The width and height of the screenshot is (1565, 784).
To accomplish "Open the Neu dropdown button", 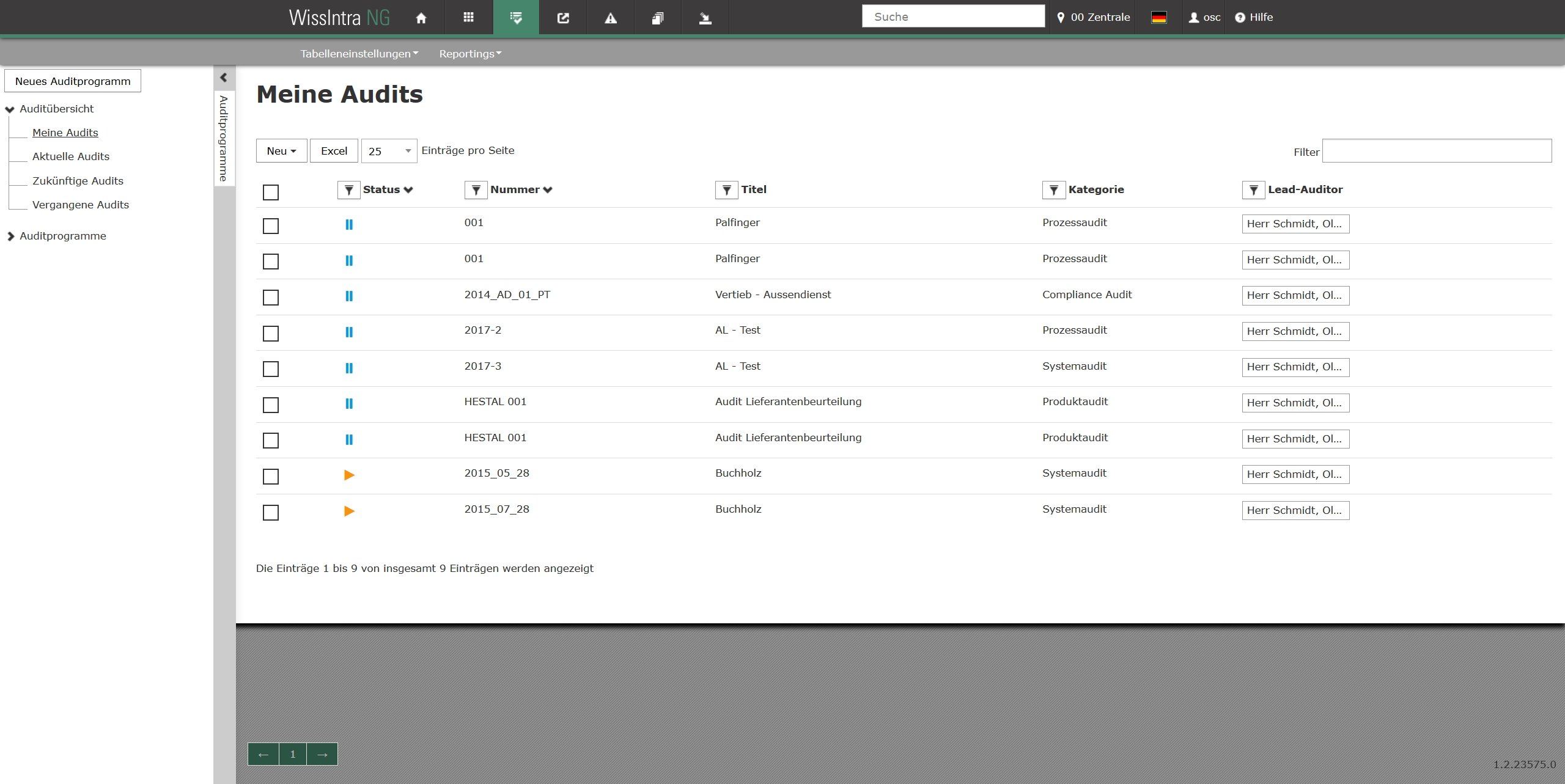I will point(281,151).
